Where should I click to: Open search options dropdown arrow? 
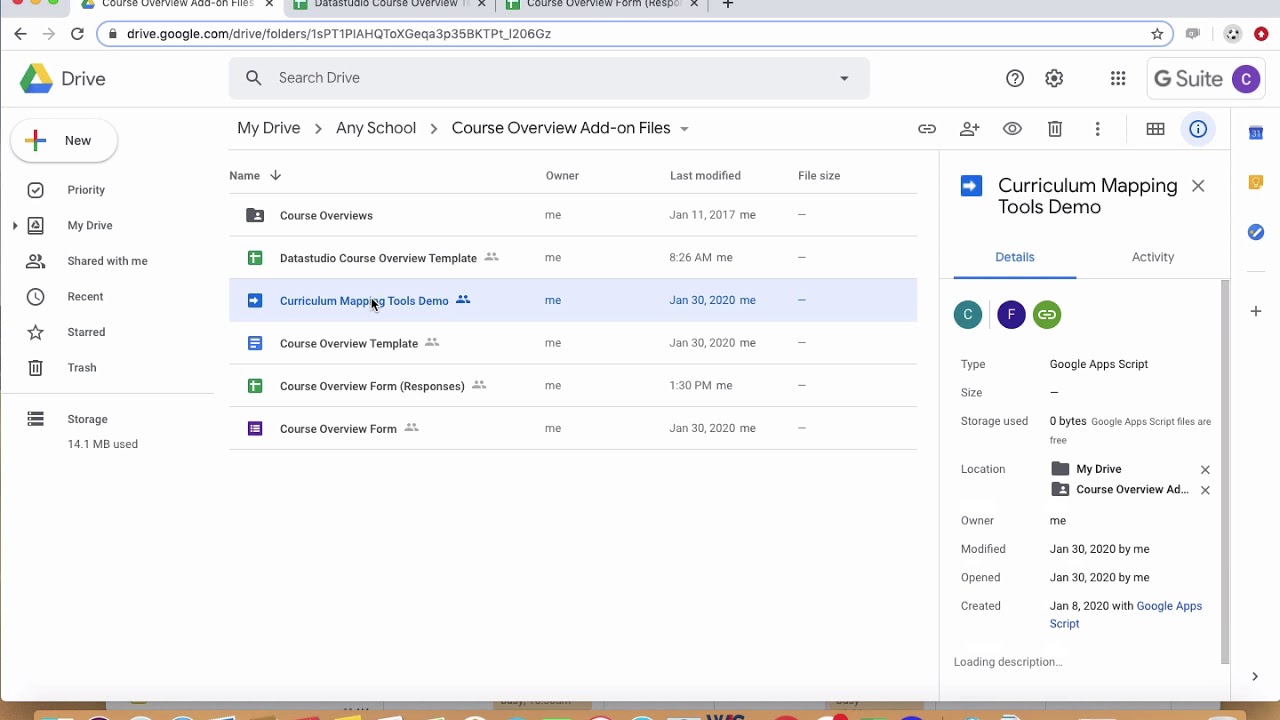click(x=844, y=78)
